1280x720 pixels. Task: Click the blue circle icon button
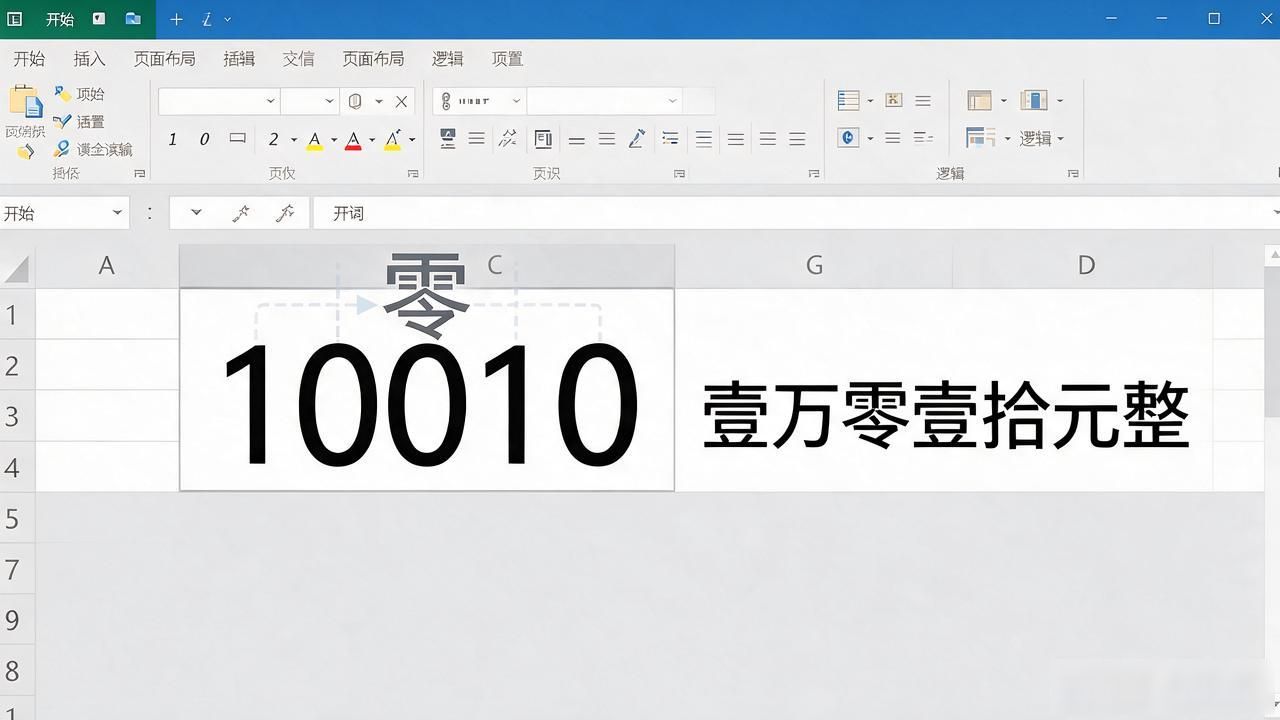(x=848, y=138)
